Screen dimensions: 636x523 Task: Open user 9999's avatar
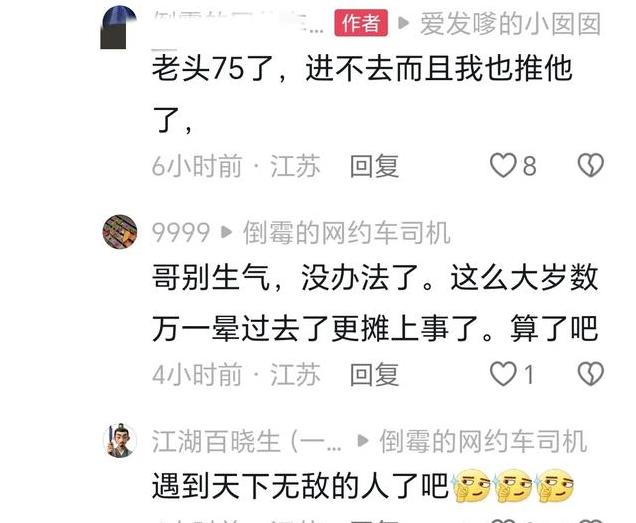(119, 232)
